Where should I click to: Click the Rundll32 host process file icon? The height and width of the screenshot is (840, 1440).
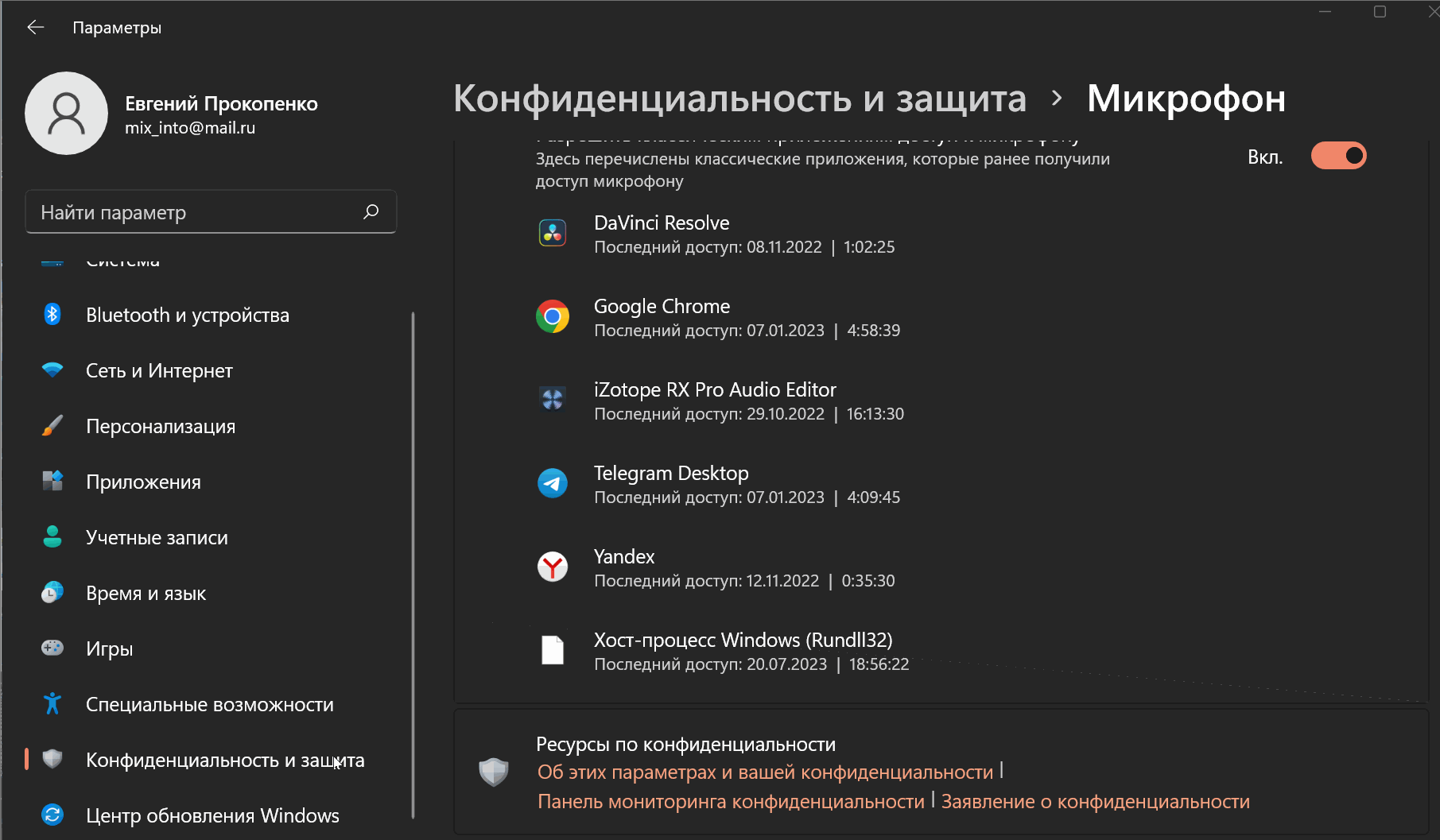click(552, 650)
